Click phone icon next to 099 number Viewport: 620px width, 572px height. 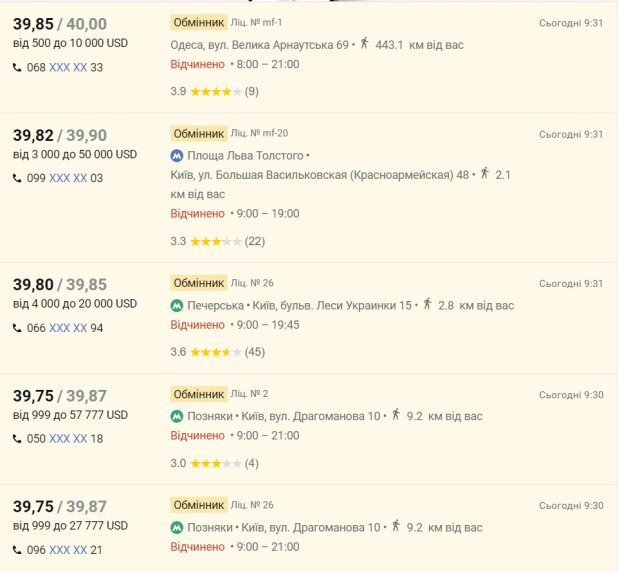click(17, 178)
